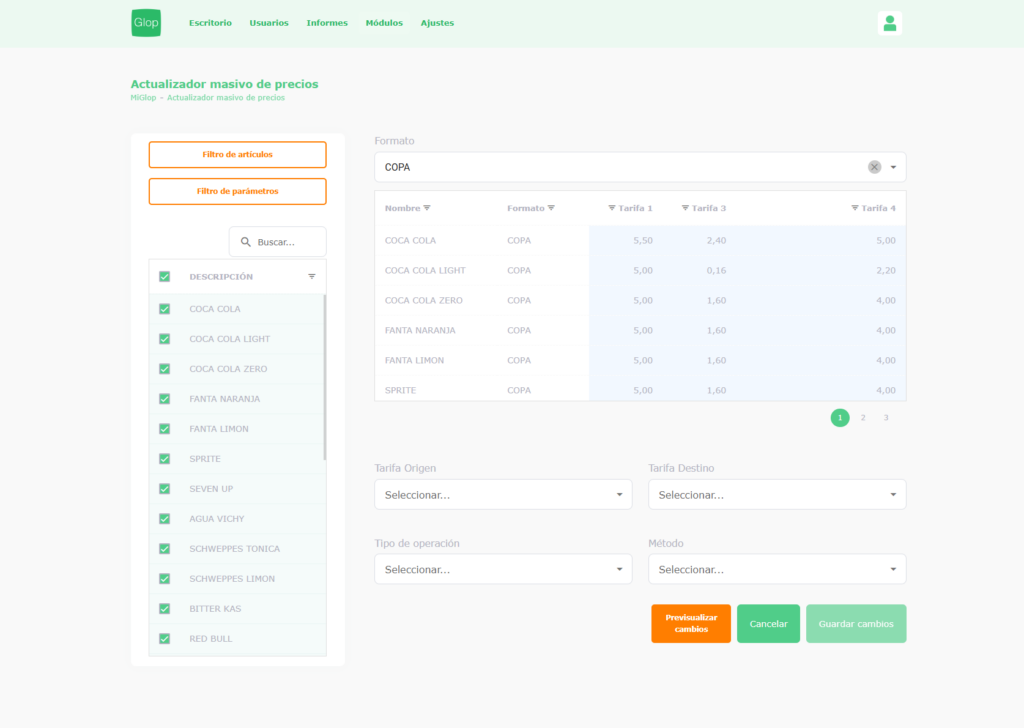Click the Nombre column filter icon

[427, 208]
